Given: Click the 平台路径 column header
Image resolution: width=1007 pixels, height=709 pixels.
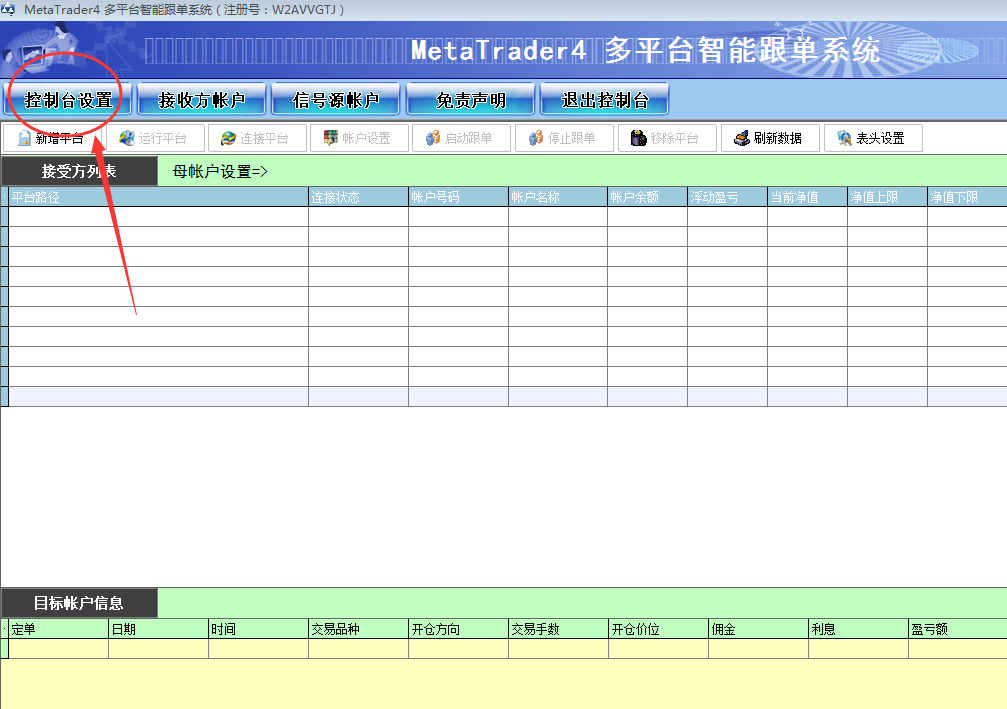Looking at the screenshot, I should click(159, 197).
